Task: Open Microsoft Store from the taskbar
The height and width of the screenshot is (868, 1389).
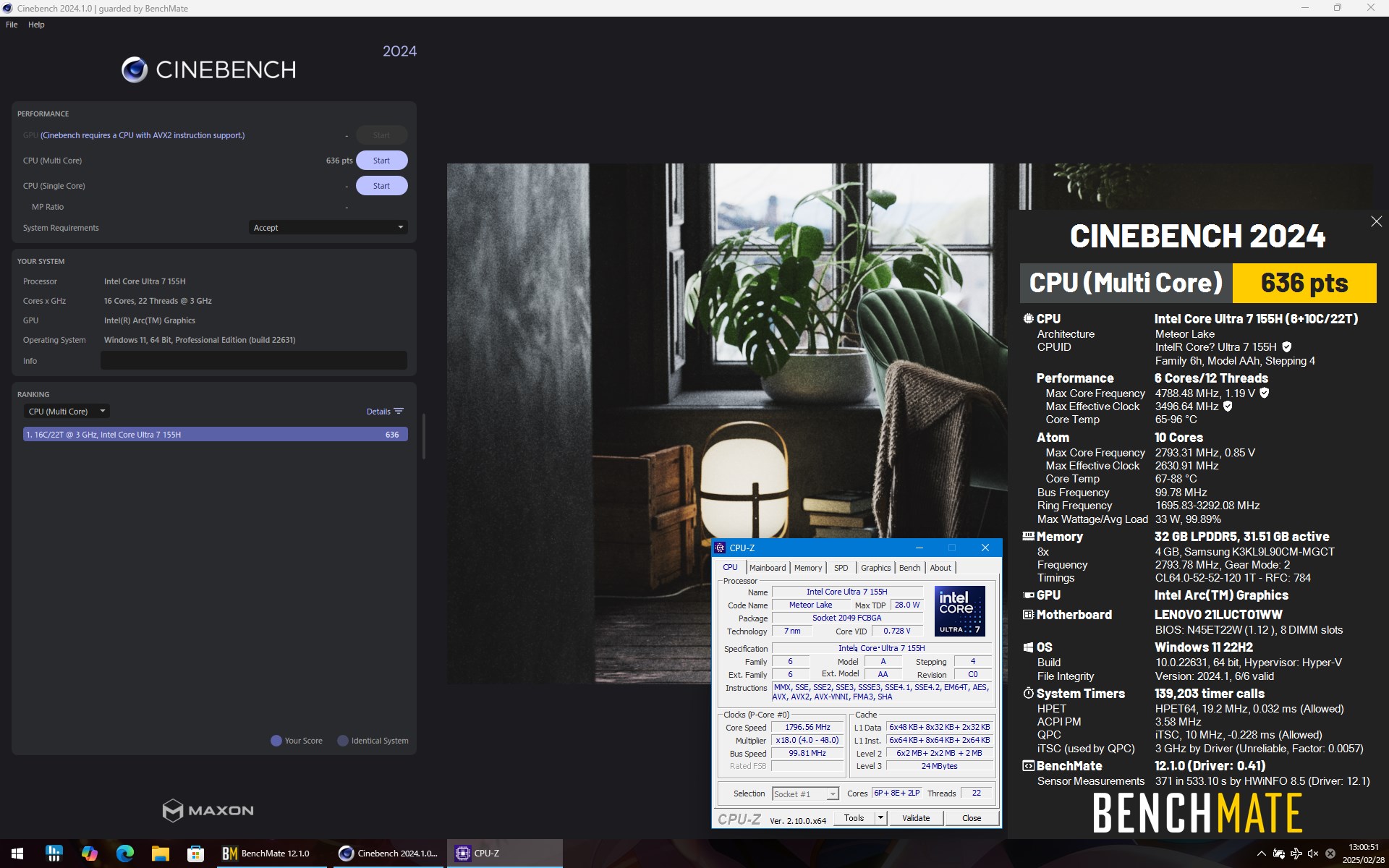Action: pos(195,854)
